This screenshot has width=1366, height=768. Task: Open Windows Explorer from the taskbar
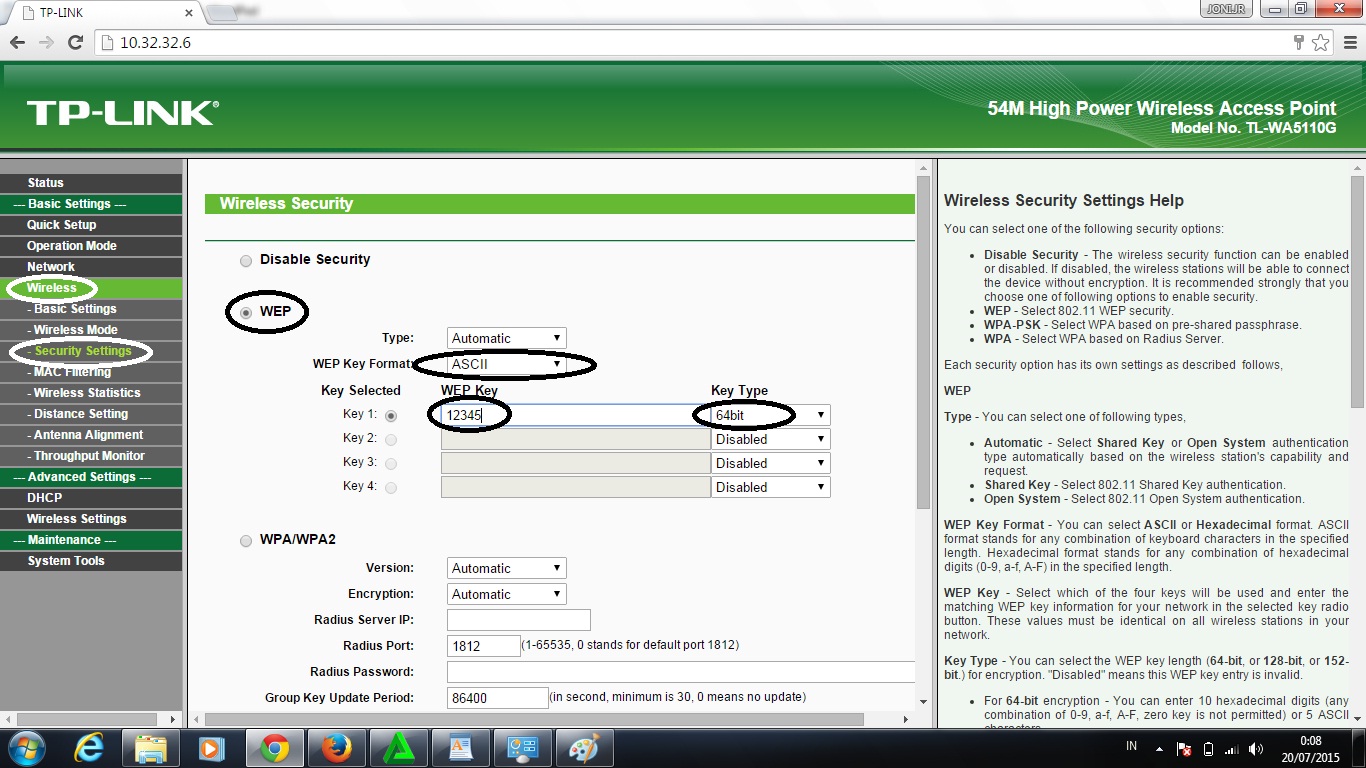pos(150,748)
